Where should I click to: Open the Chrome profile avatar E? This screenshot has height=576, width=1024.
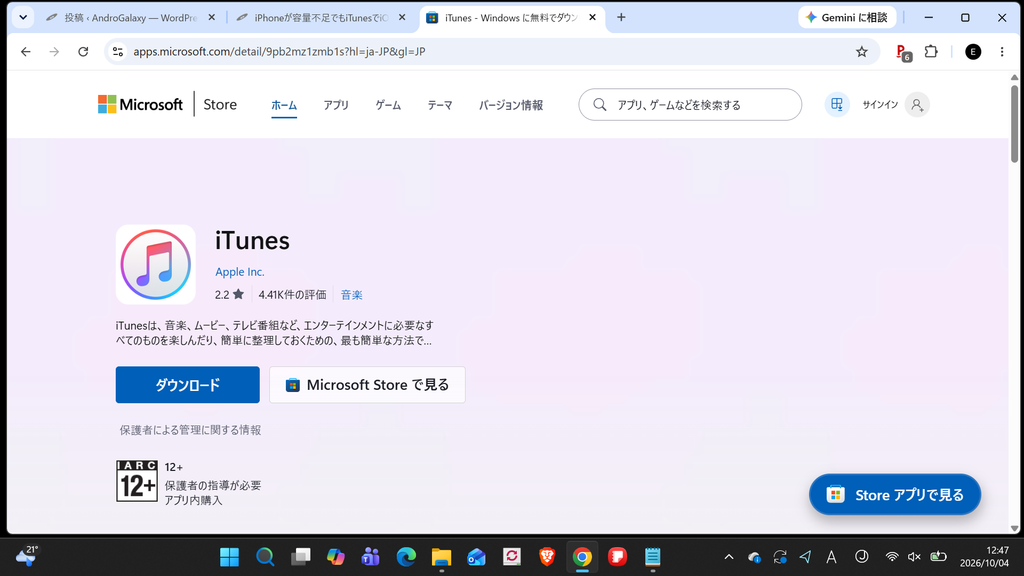click(972, 52)
